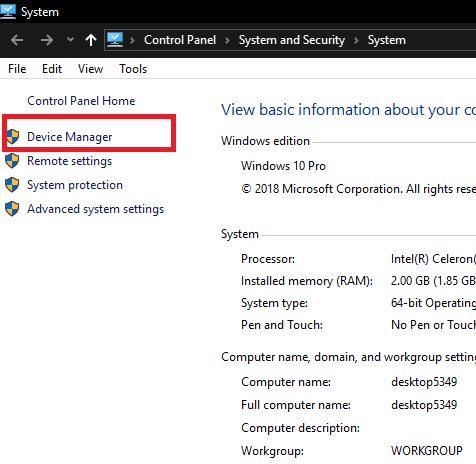Click shield icon beside Remote settings

point(12,161)
